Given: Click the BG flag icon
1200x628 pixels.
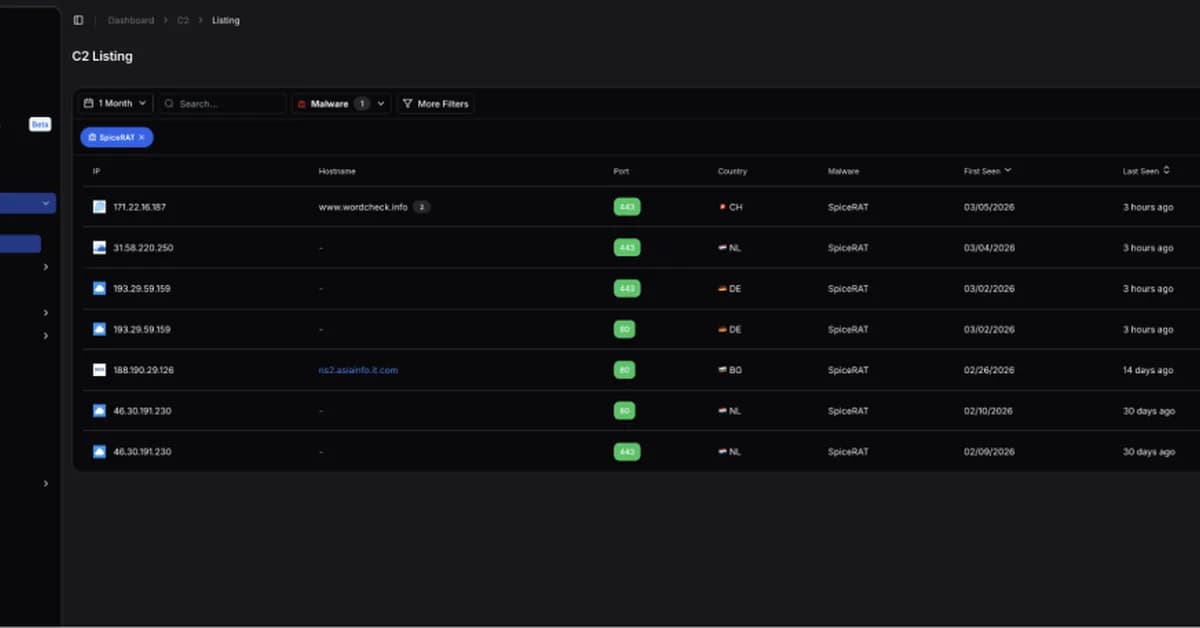Looking at the screenshot, I should (x=722, y=370).
